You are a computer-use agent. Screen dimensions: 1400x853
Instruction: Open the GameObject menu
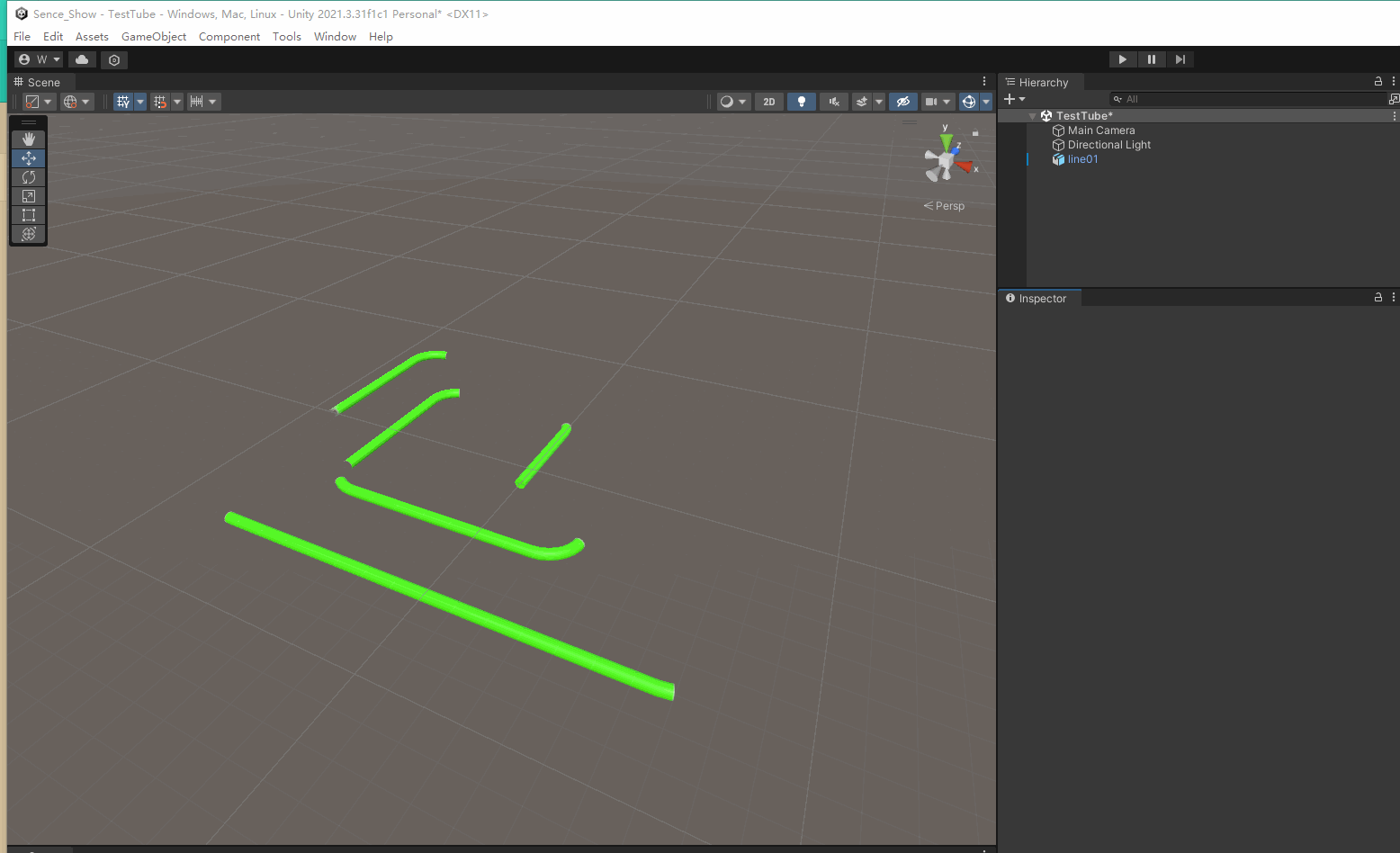click(154, 37)
